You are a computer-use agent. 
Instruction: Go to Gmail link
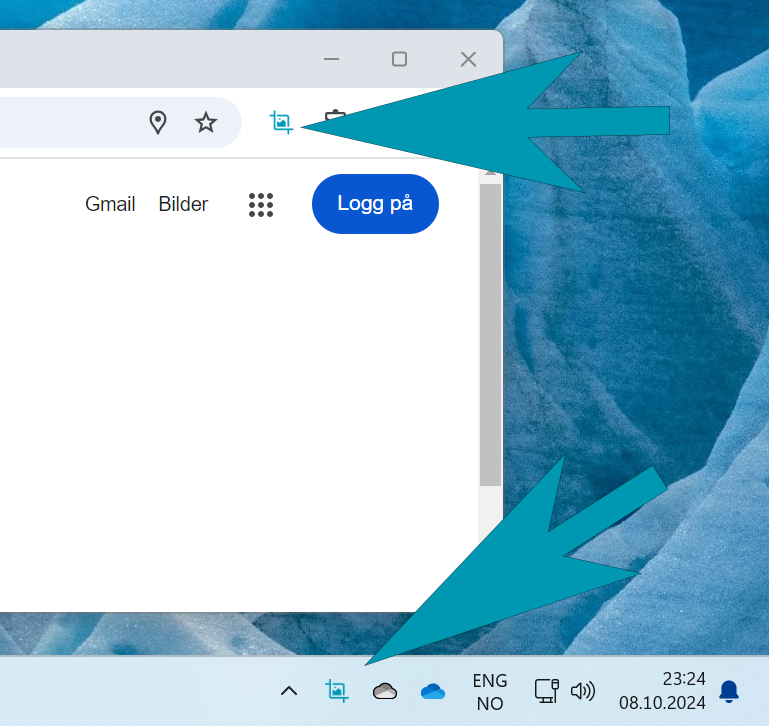110,204
